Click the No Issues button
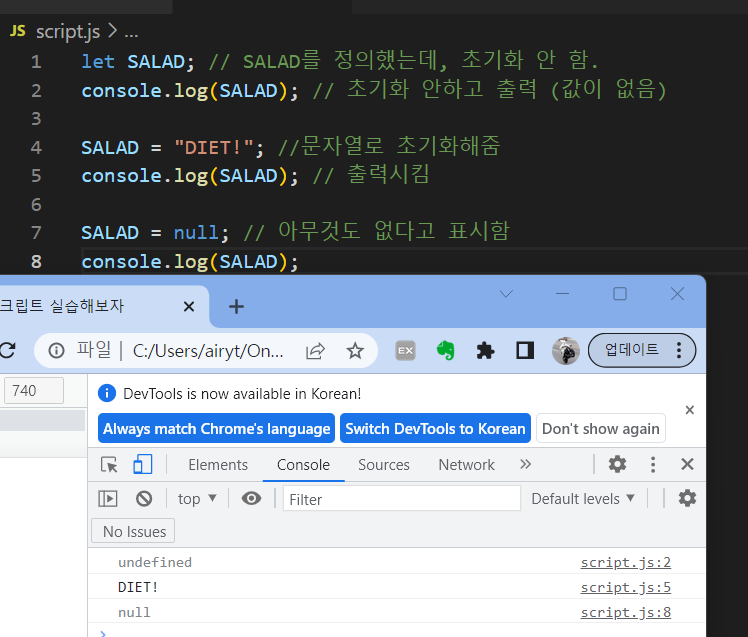748x637 pixels. click(x=134, y=531)
